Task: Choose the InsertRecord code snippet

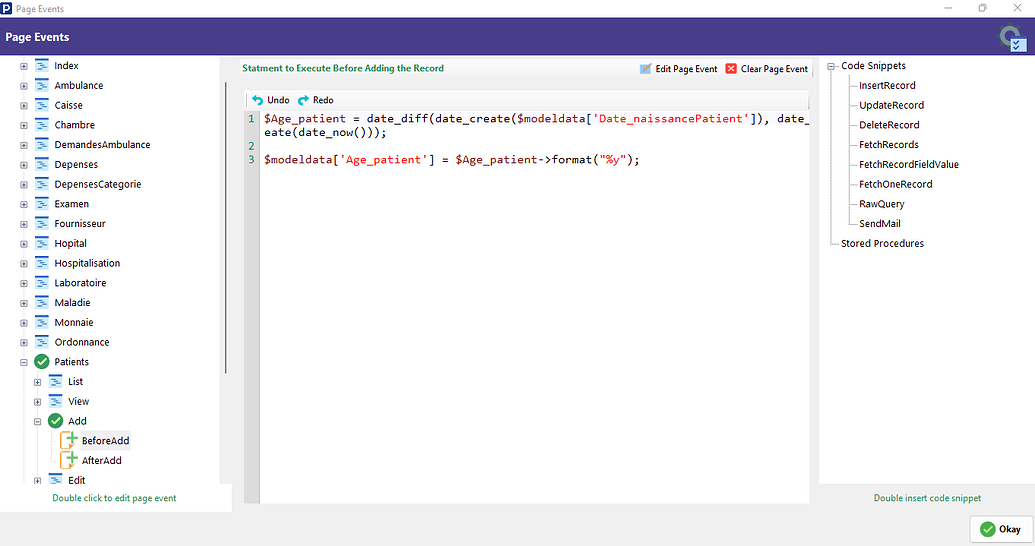Action: coord(887,86)
